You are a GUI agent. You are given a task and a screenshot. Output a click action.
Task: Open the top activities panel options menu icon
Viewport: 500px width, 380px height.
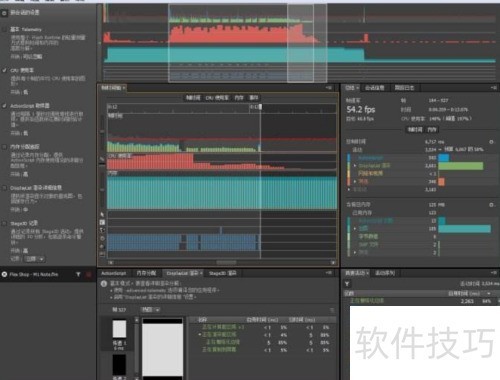point(494,273)
